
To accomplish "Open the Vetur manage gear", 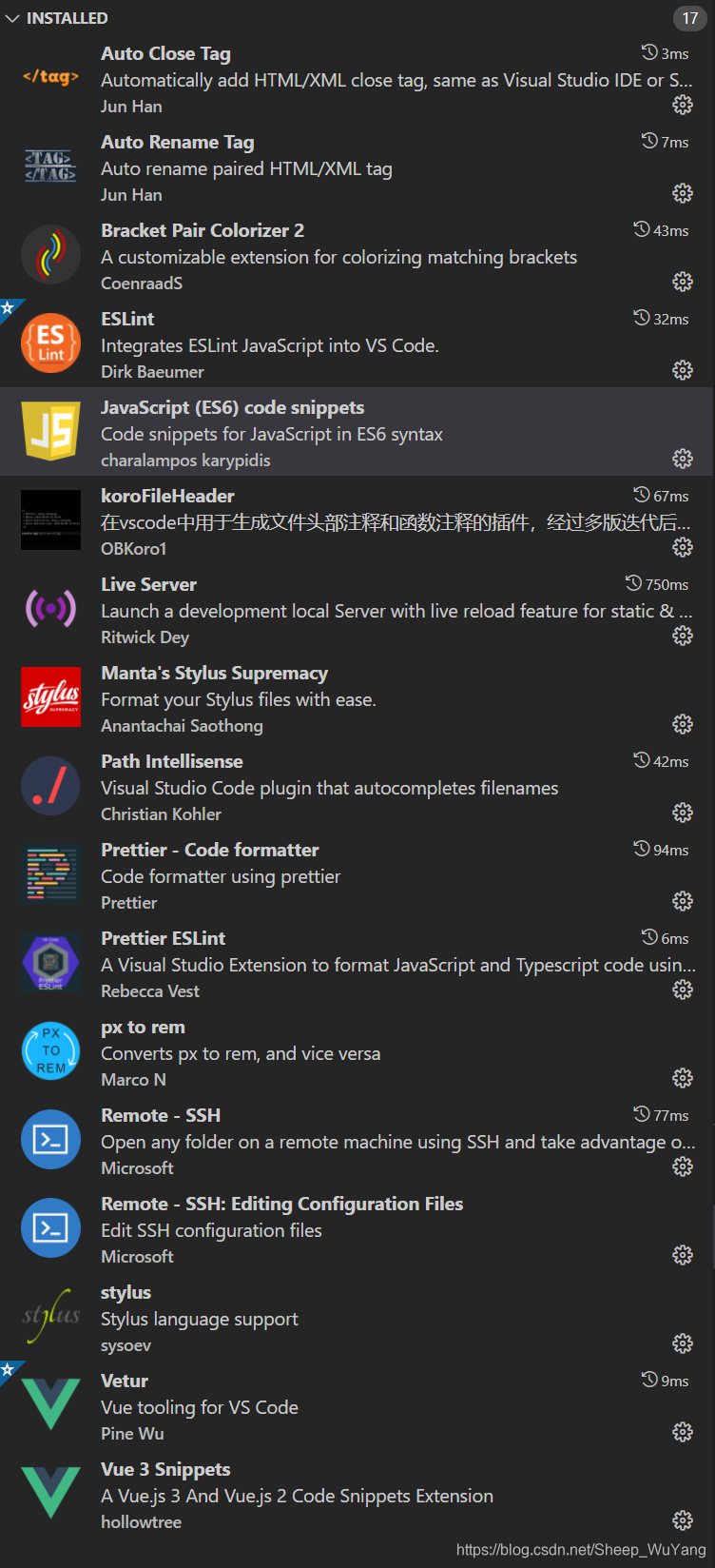I will tap(683, 1432).
